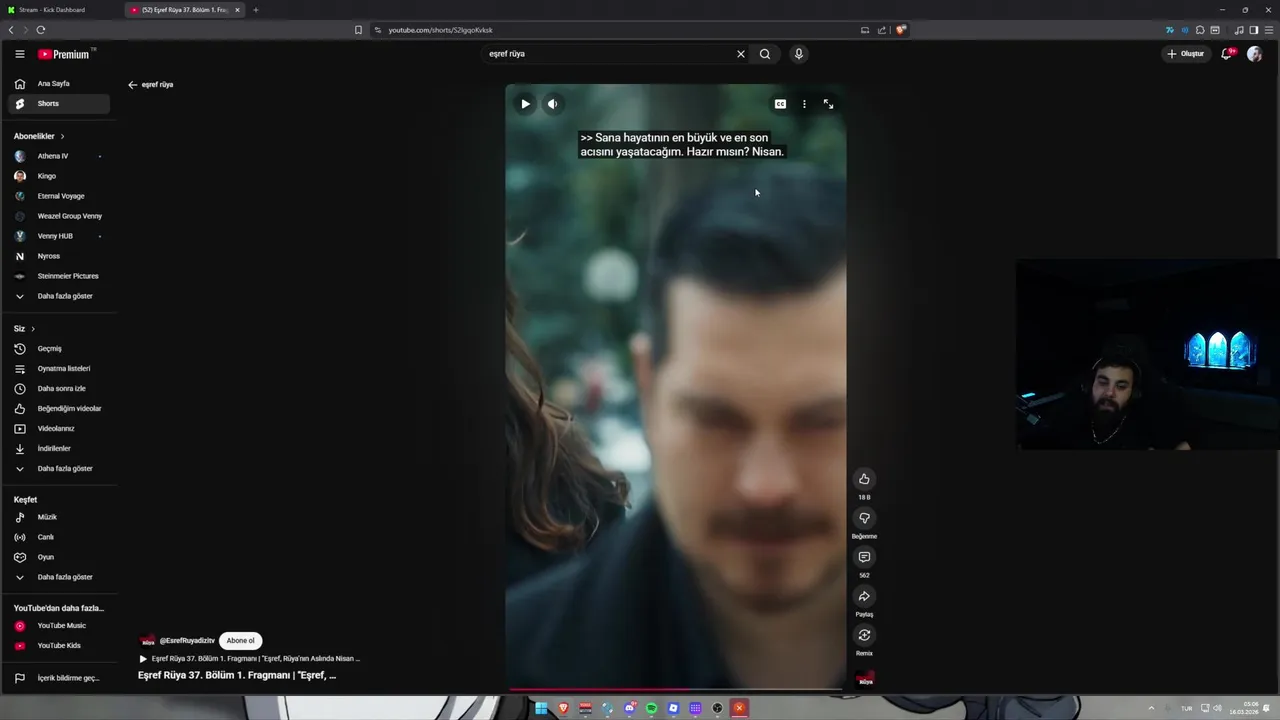Open YouTube Music link
Screen dimensions: 1280x720
(x=60, y=626)
